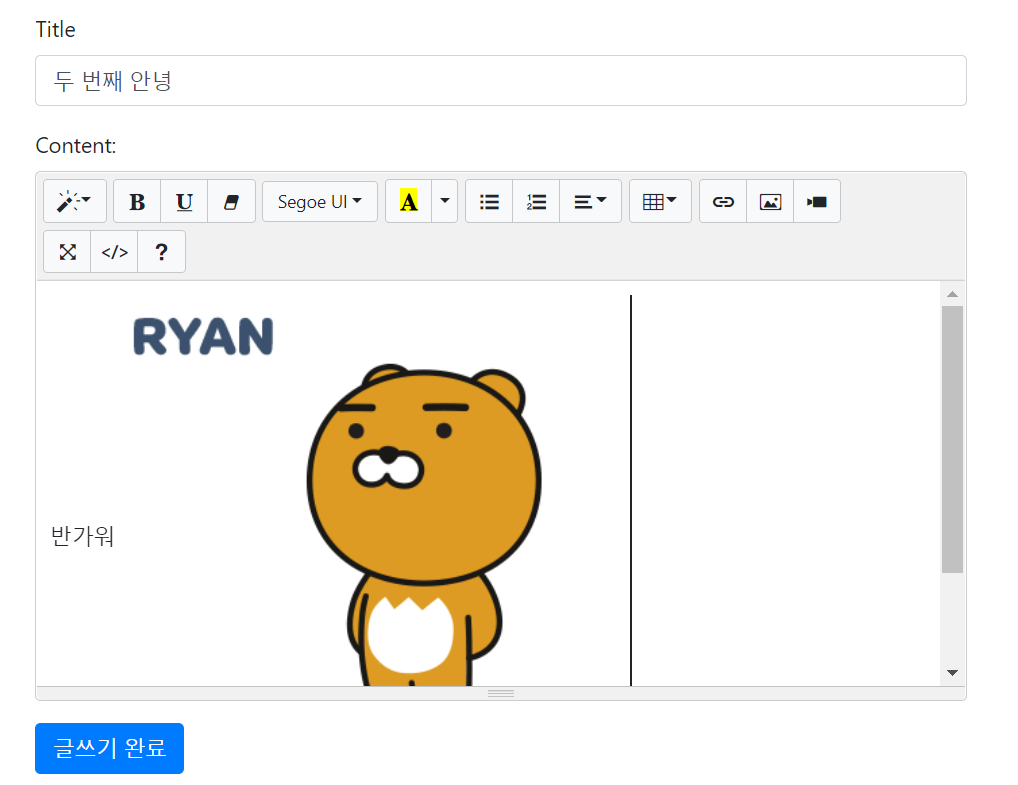Open the editor help dialog

(x=162, y=251)
